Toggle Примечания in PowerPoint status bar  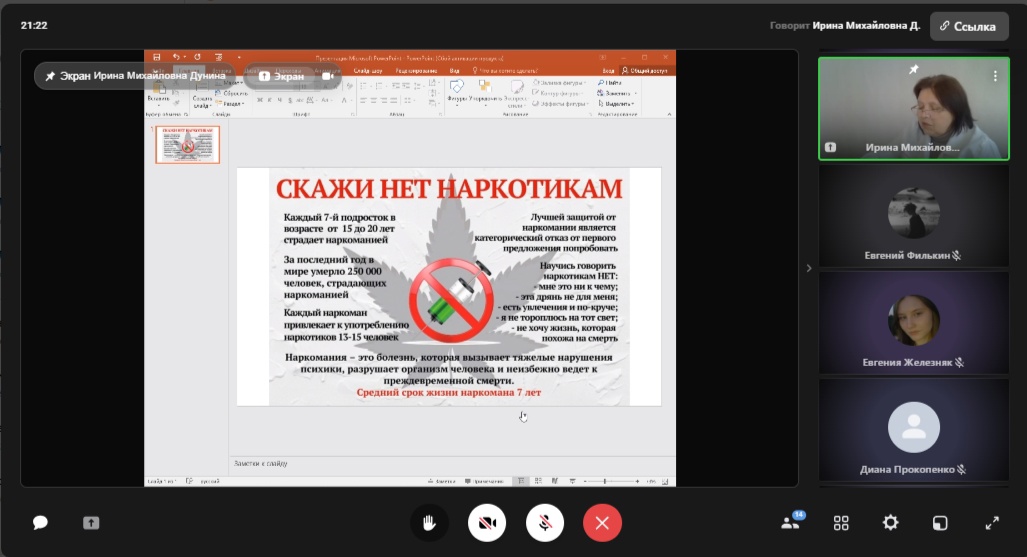pyautogui.click(x=485, y=481)
